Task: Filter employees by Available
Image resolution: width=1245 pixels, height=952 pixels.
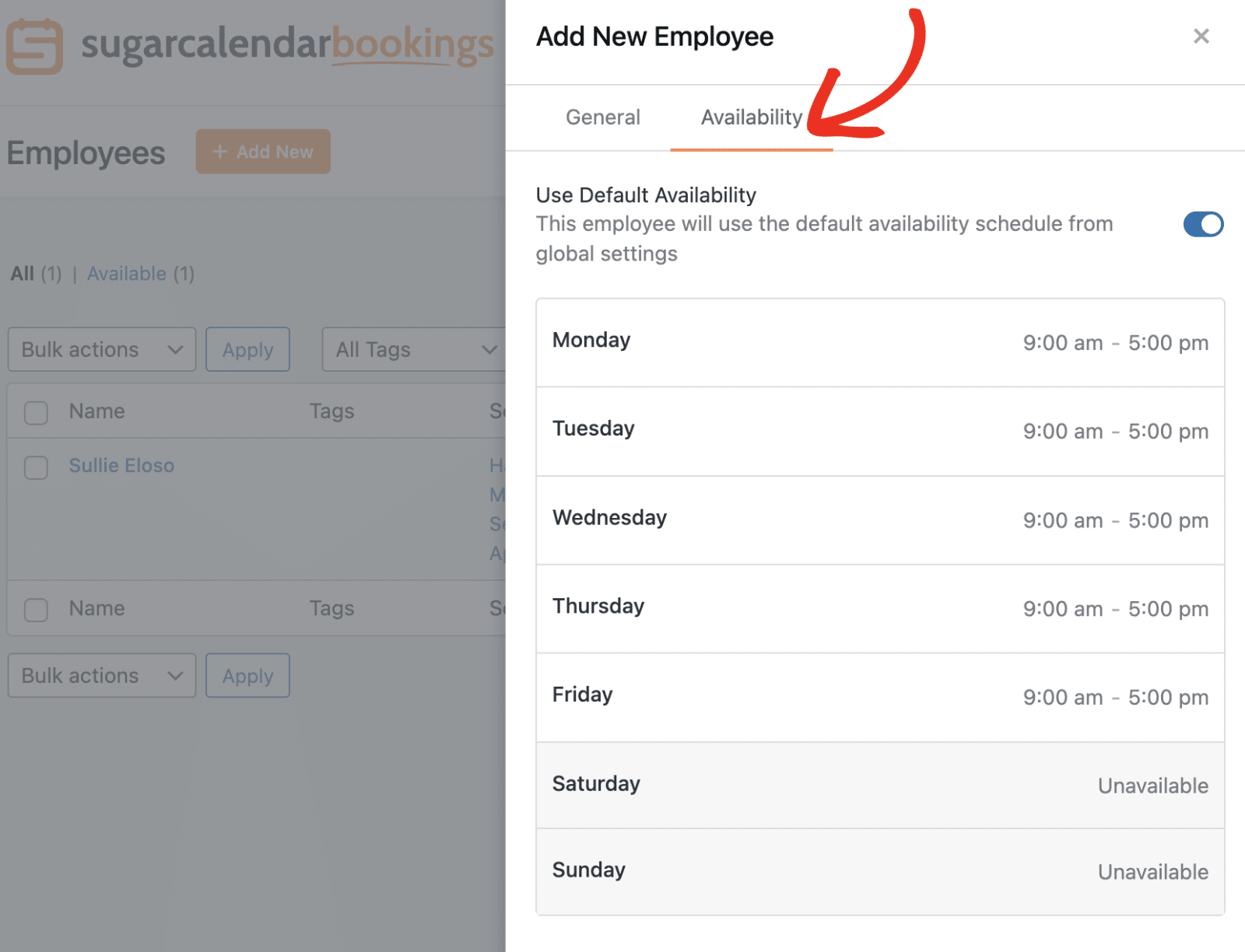Action: [x=127, y=274]
